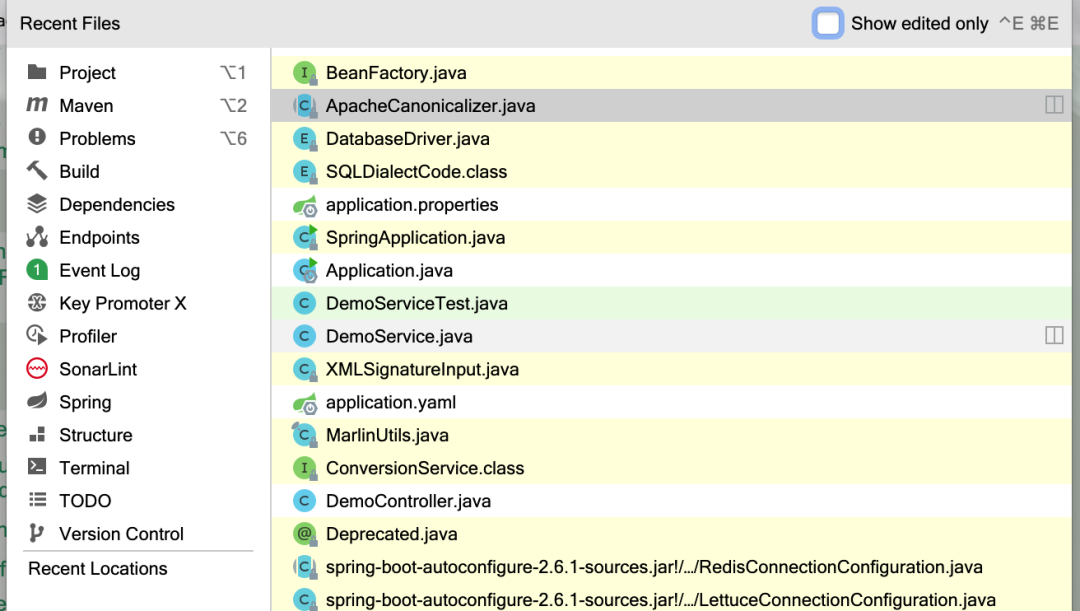Image resolution: width=1080 pixels, height=611 pixels.
Task: Open RedisConnectionConfiguration.java
Action: [672, 567]
